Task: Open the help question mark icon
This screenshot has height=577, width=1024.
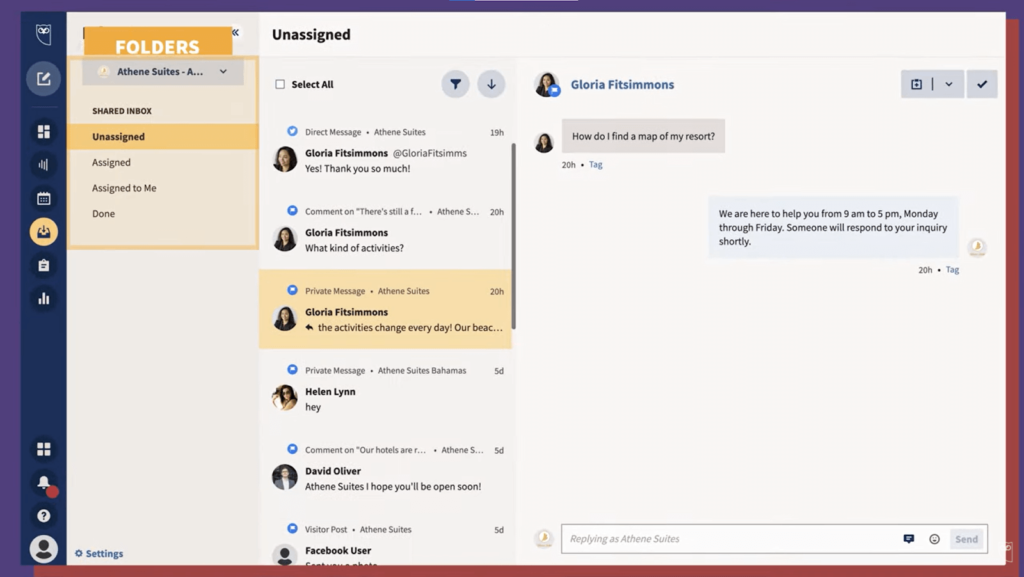Action: tap(44, 516)
